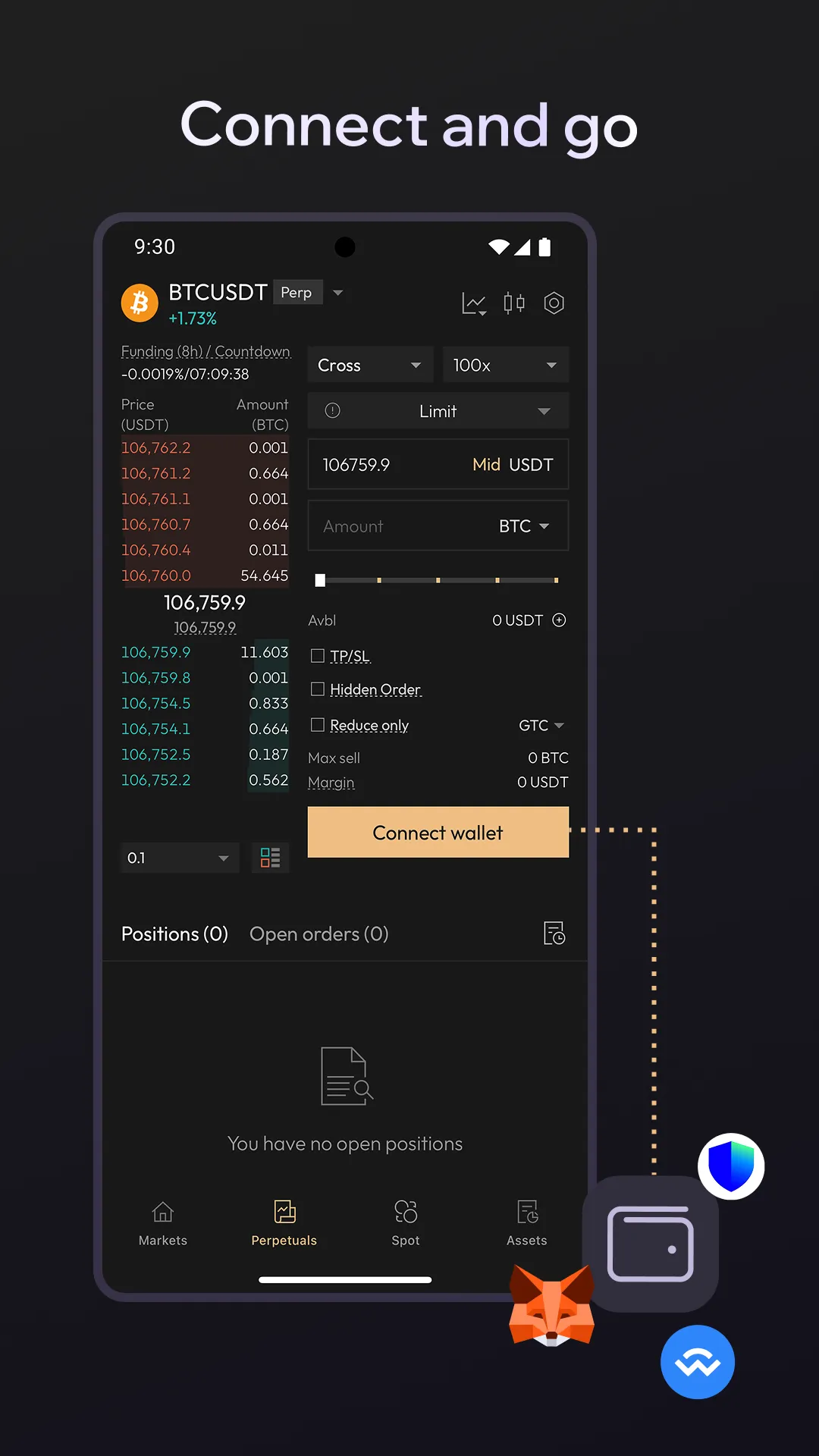Screen dimensions: 819x1456
Task: Open Funding (8h) / Countdown info
Action: 206,351
